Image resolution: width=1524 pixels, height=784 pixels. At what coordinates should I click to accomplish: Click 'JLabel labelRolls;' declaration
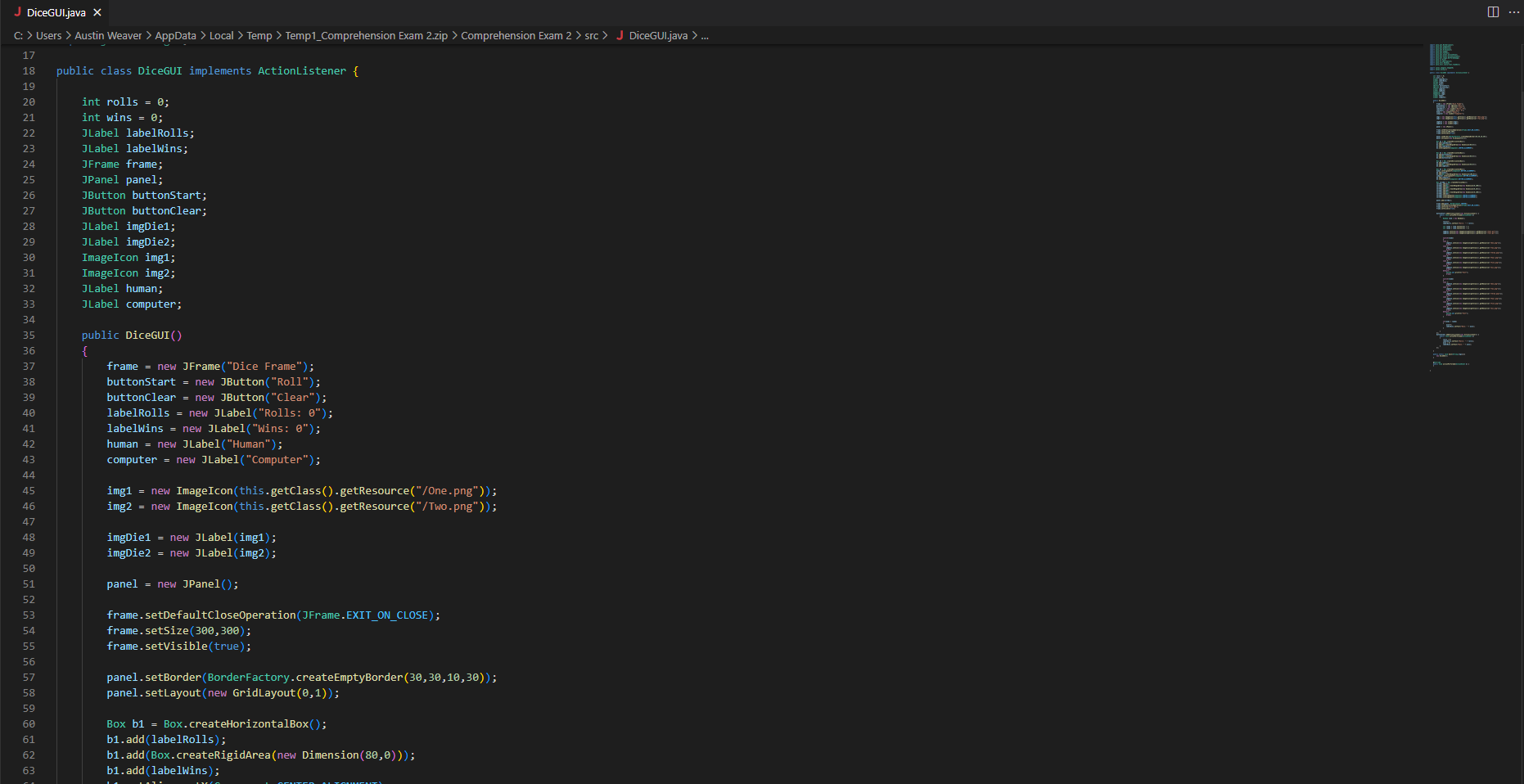pos(138,133)
